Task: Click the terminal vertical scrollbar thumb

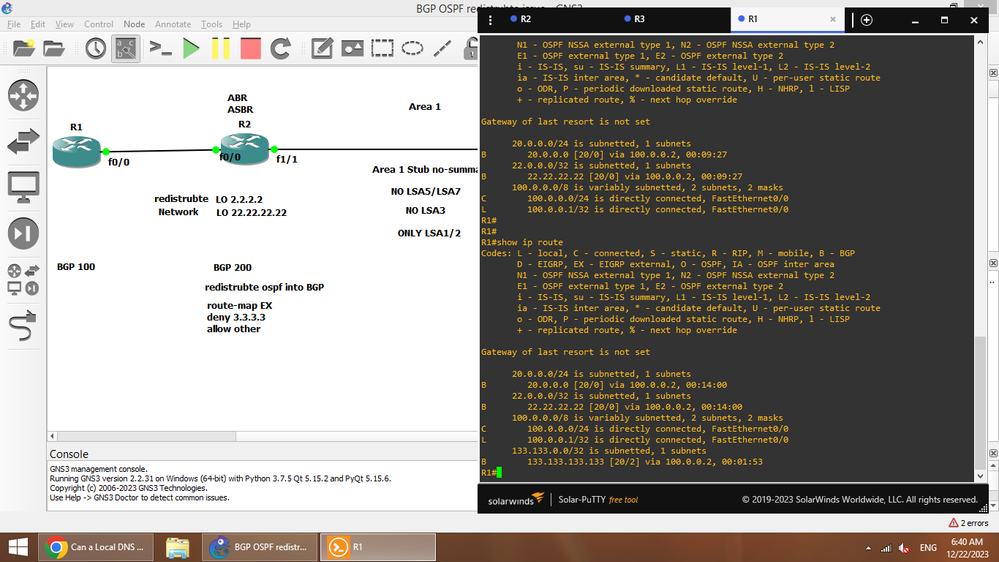Action: [x=980, y=401]
